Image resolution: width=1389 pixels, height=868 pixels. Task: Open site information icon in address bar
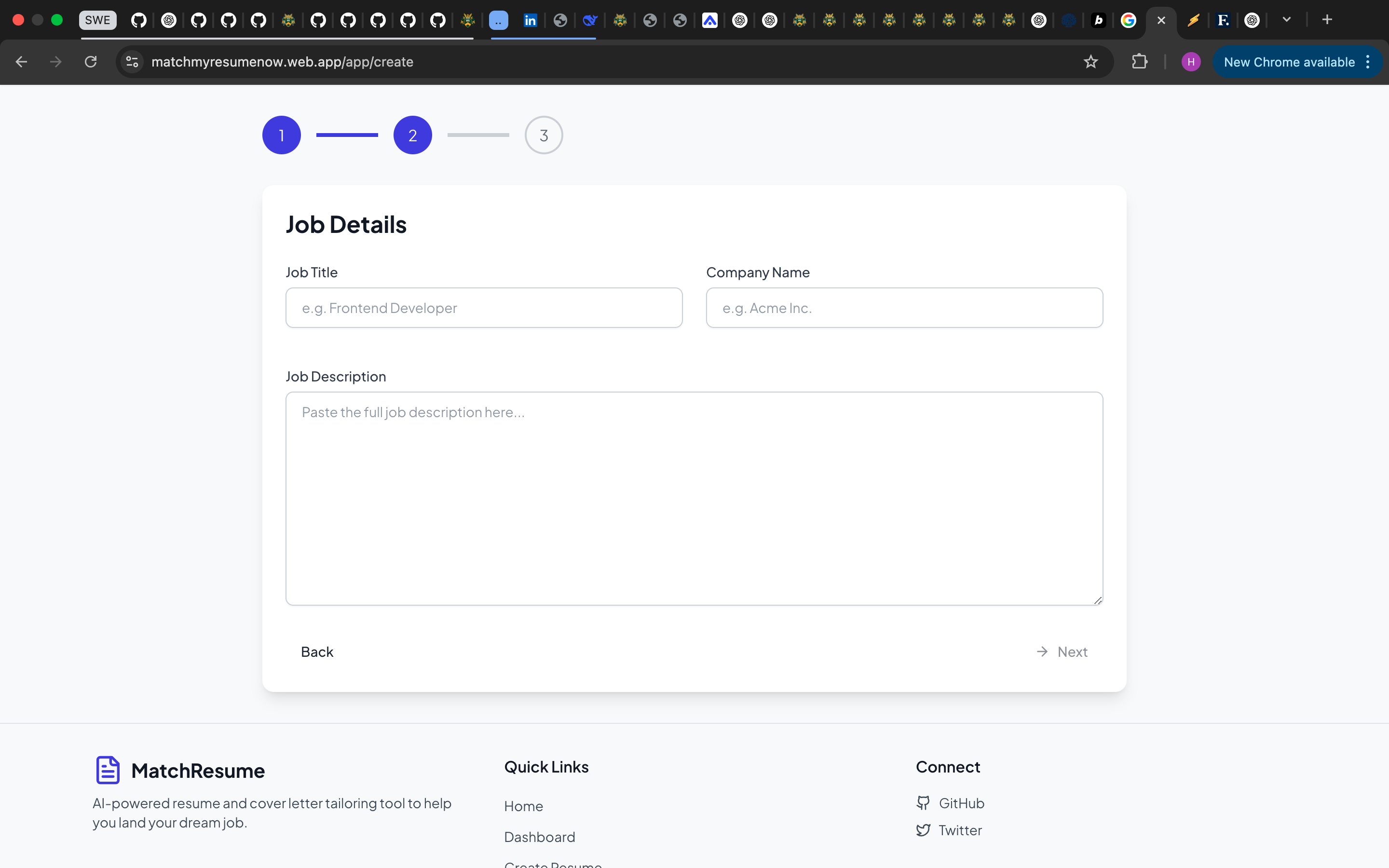tap(132, 62)
